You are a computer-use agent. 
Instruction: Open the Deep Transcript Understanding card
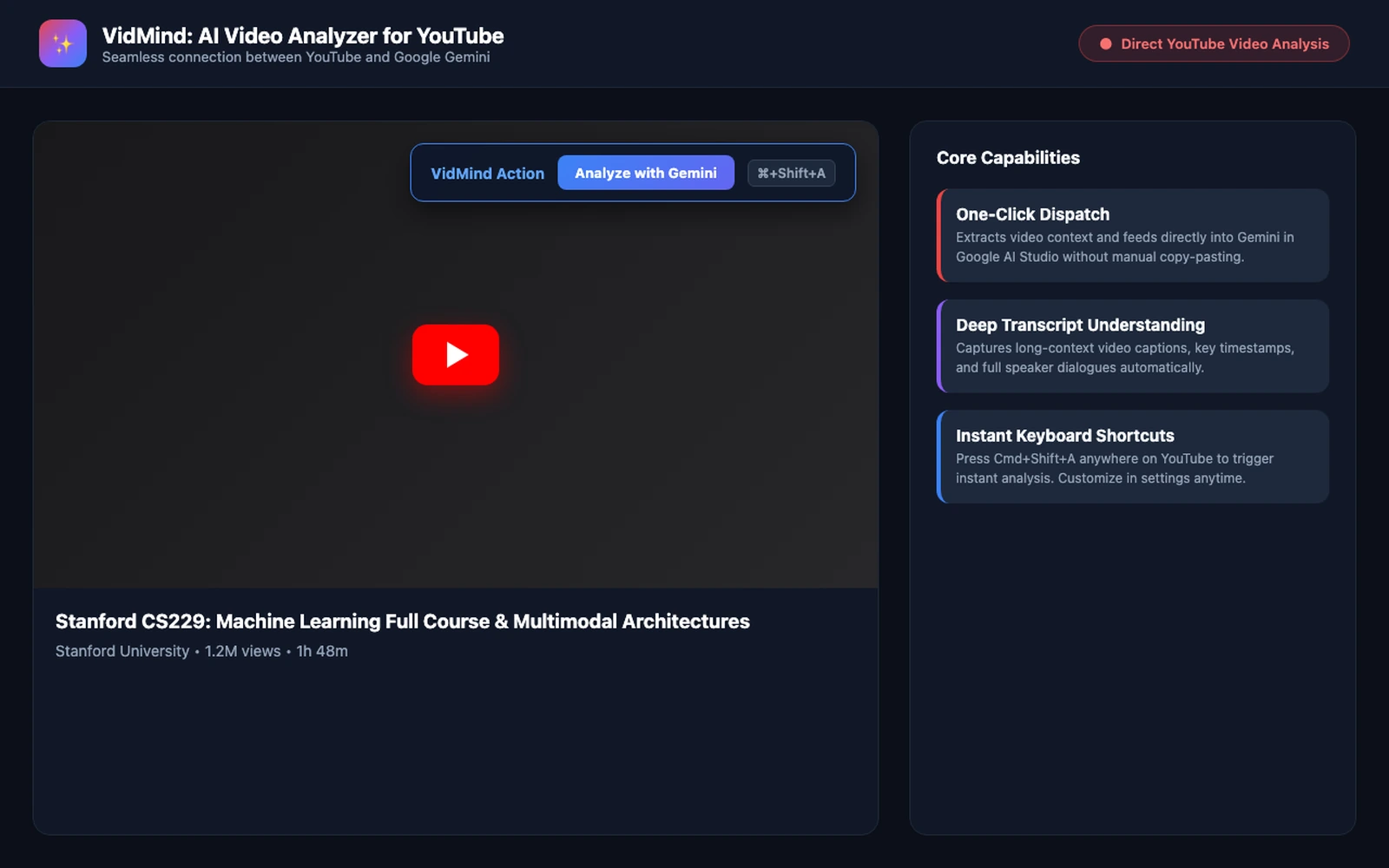(x=1133, y=346)
